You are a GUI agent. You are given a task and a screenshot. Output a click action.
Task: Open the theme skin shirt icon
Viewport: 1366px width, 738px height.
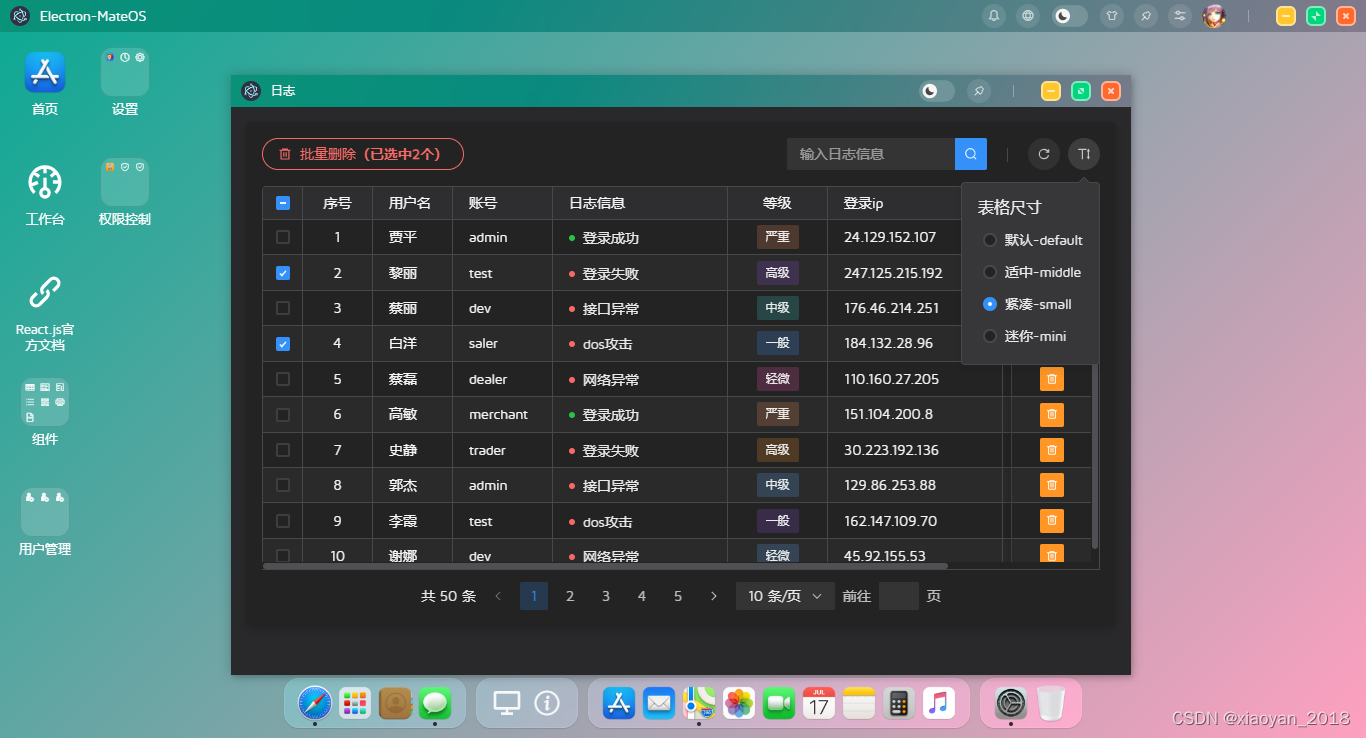(x=1112, y=16)
